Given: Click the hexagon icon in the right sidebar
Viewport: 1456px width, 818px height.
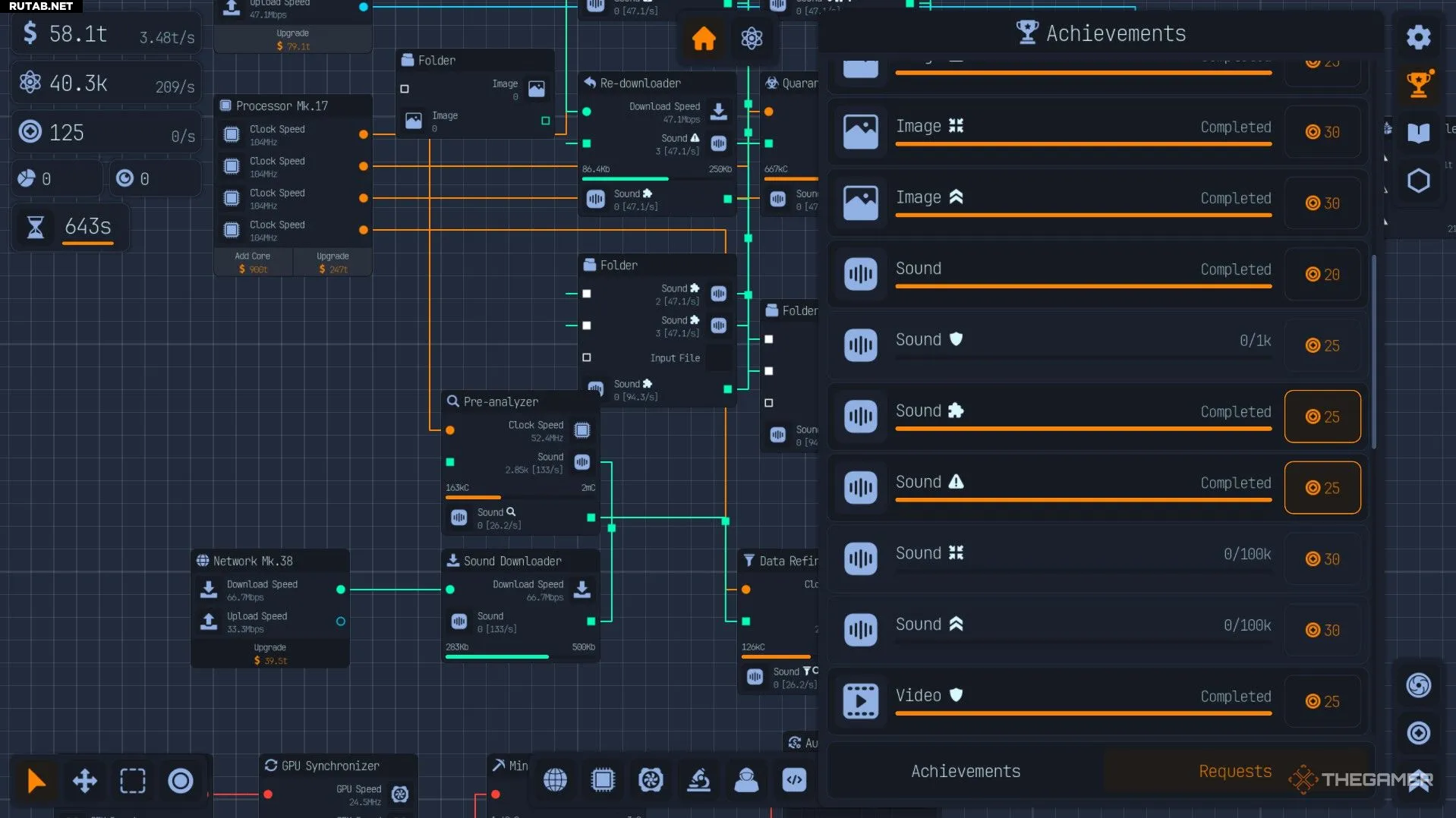Looking at the screenshot, I should (x=1418, y=181).
